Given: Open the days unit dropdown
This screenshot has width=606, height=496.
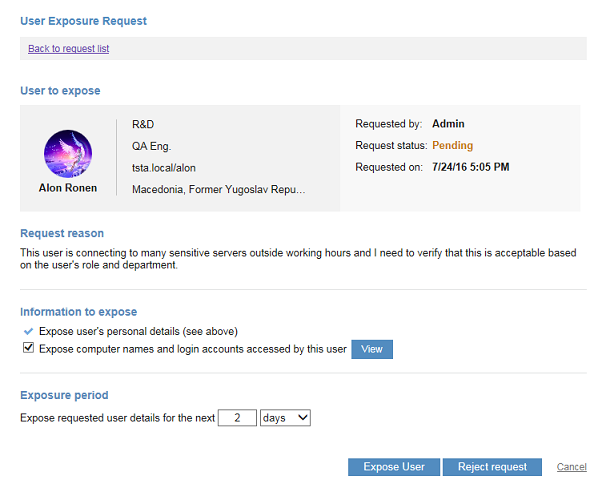Looking at the screenshot, I should point(285,417).
